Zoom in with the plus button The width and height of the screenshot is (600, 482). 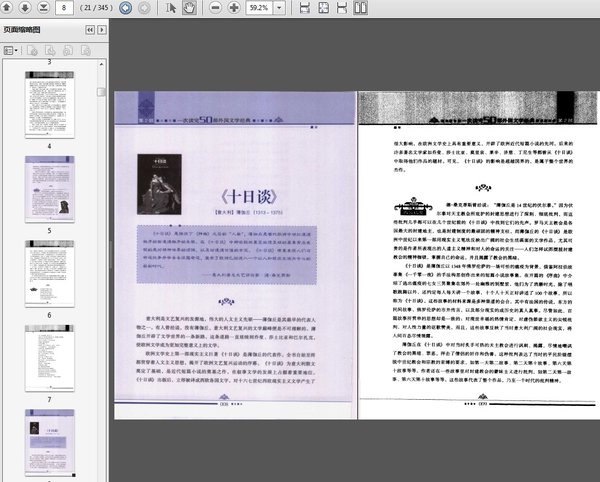pyautogui.click(x=235, y=8)
